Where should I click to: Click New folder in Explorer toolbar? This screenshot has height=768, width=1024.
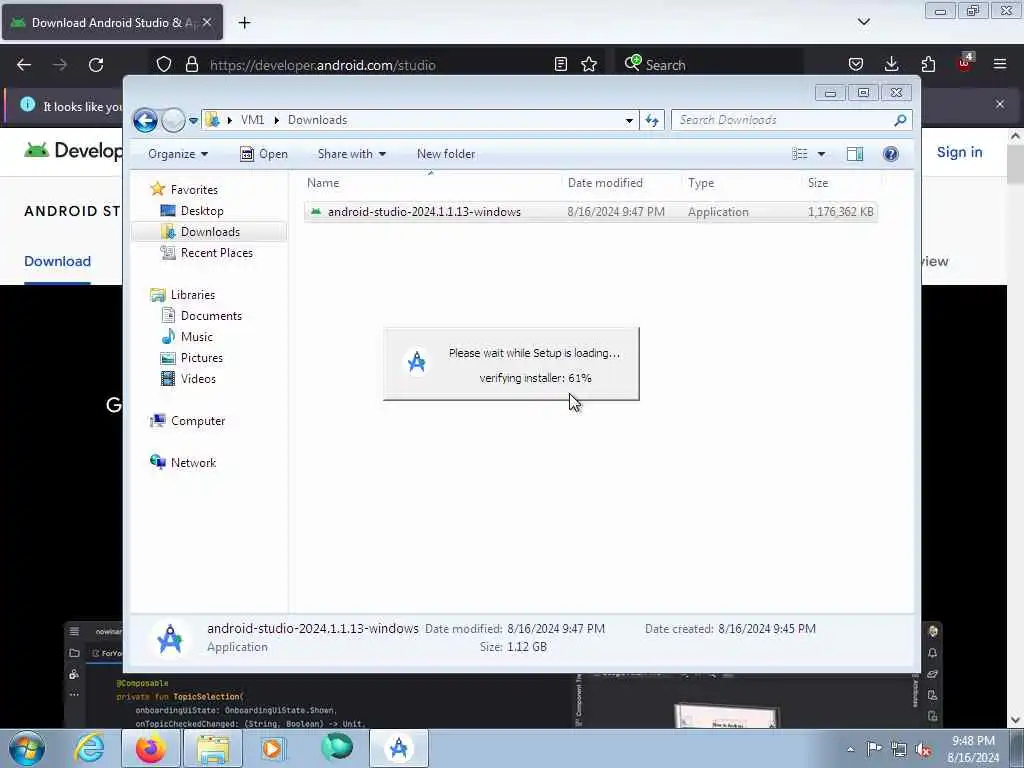click(446, 154)
